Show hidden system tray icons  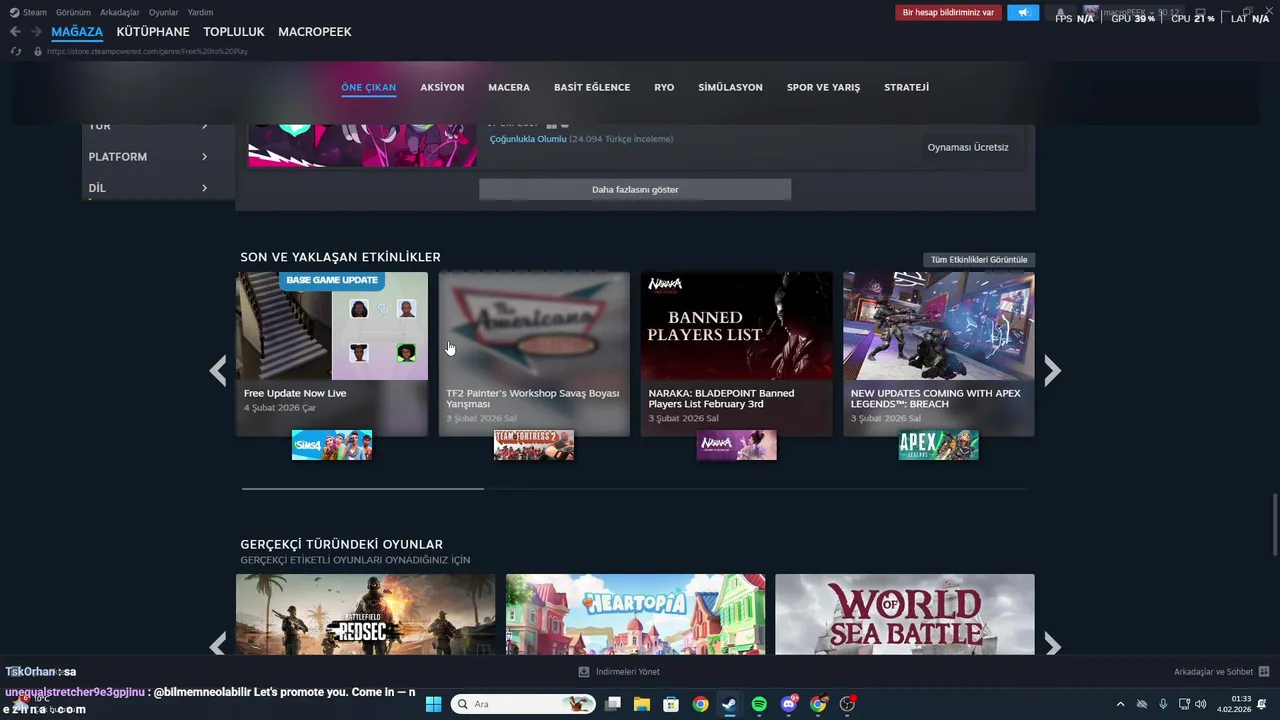pyautogui.click(x=1120, y=704)
